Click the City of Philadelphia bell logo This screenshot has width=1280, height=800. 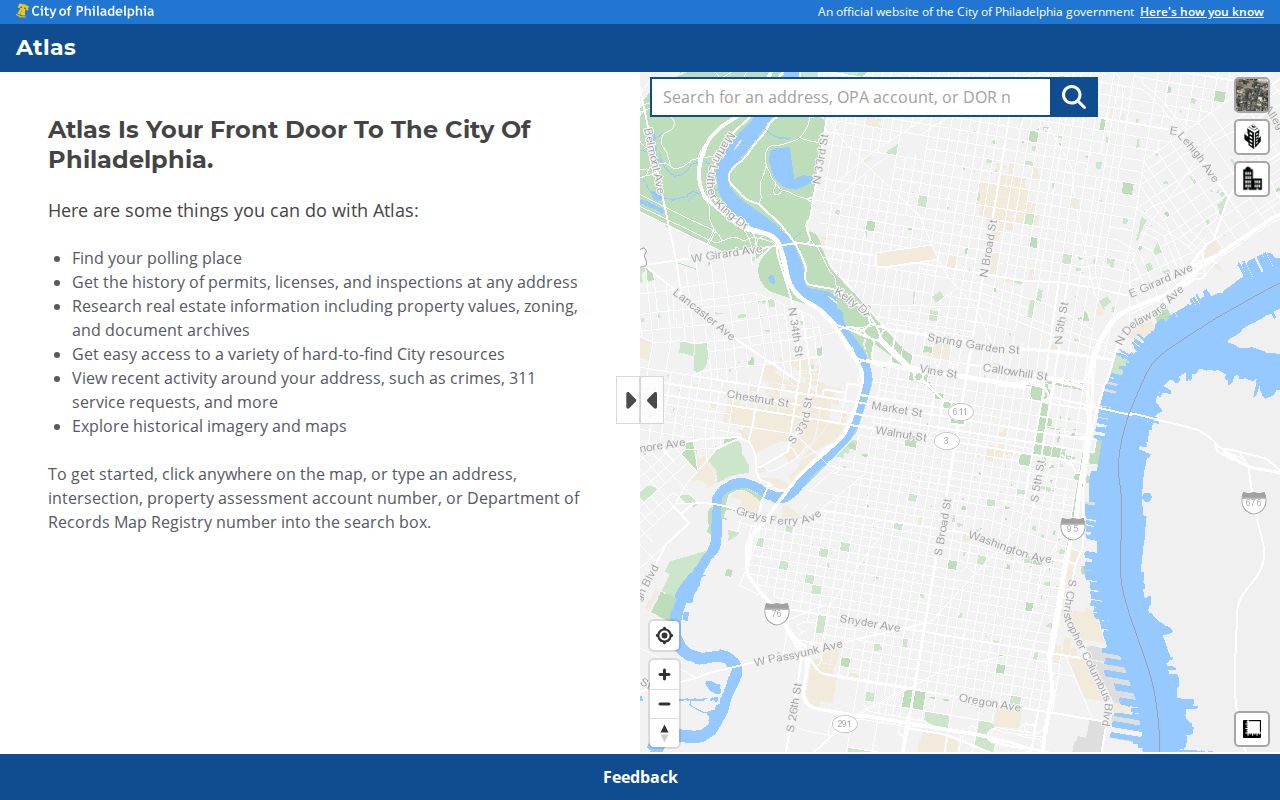[x=22, y=11]
